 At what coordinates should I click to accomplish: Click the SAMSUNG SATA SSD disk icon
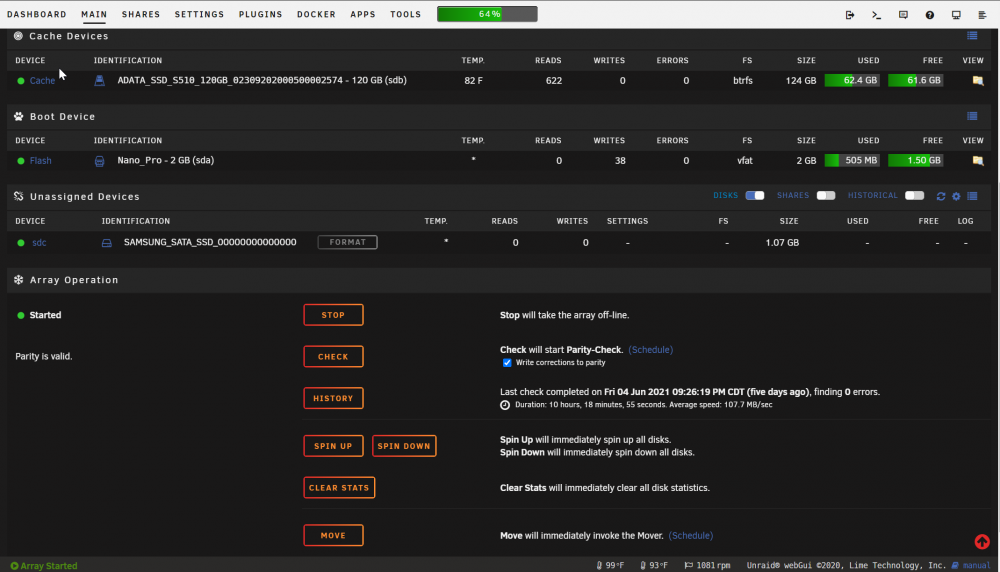107,242
